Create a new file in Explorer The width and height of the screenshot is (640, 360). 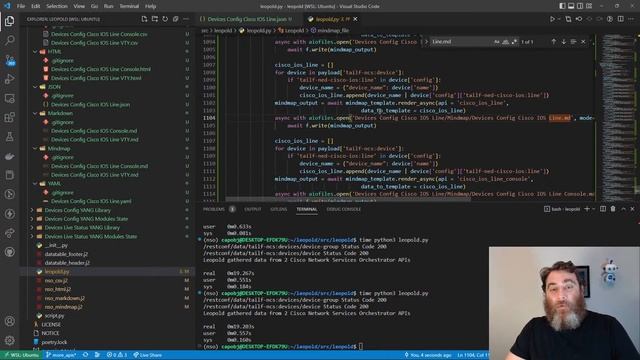pos(144,19)
